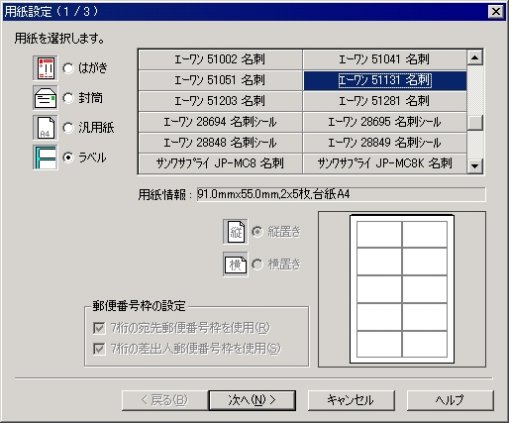The image size is (509, 423).
Task: Click the postcard (はがき) icon
Action: [45, 68]
